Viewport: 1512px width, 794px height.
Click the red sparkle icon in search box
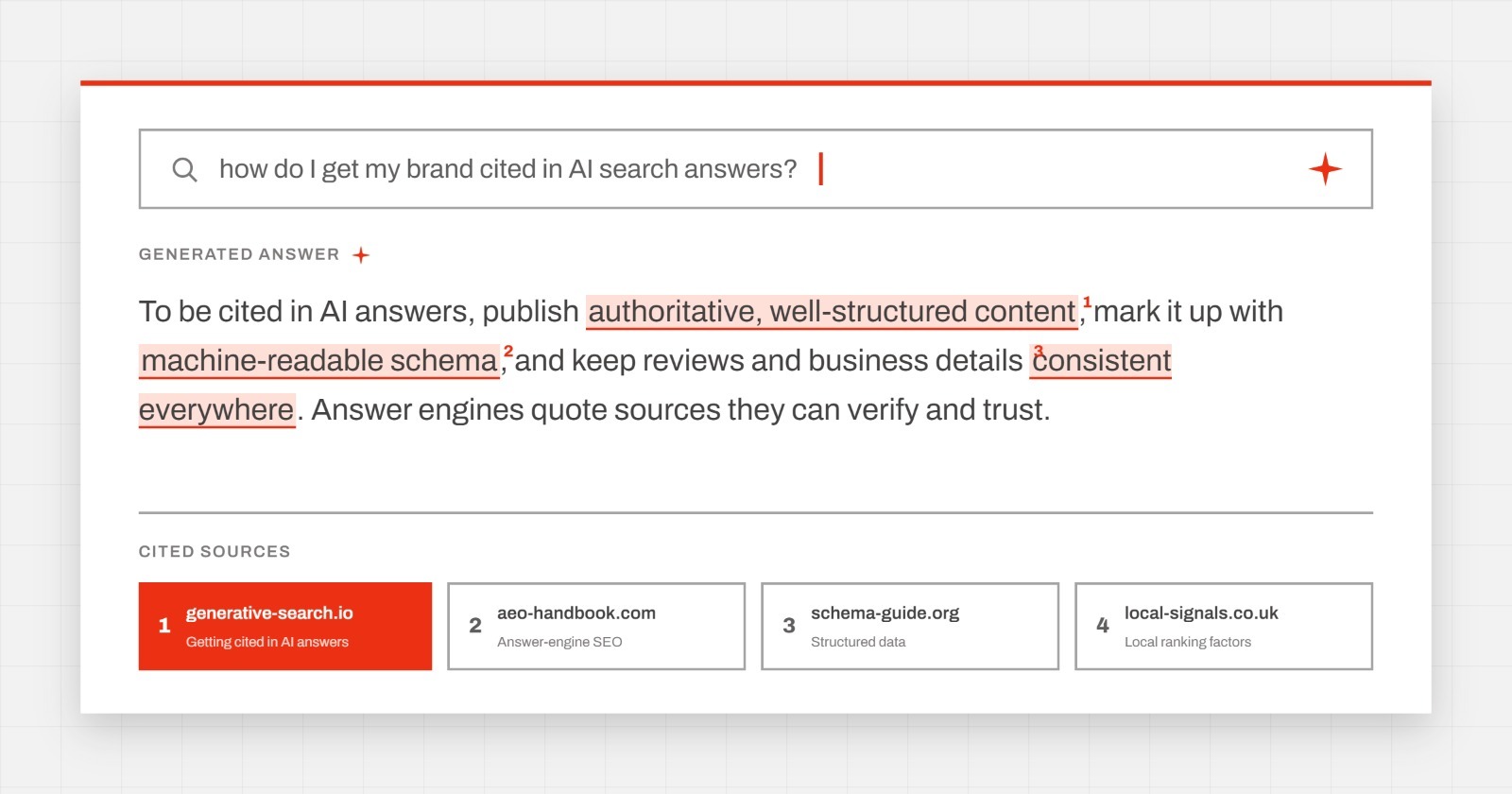[1325, 169]
